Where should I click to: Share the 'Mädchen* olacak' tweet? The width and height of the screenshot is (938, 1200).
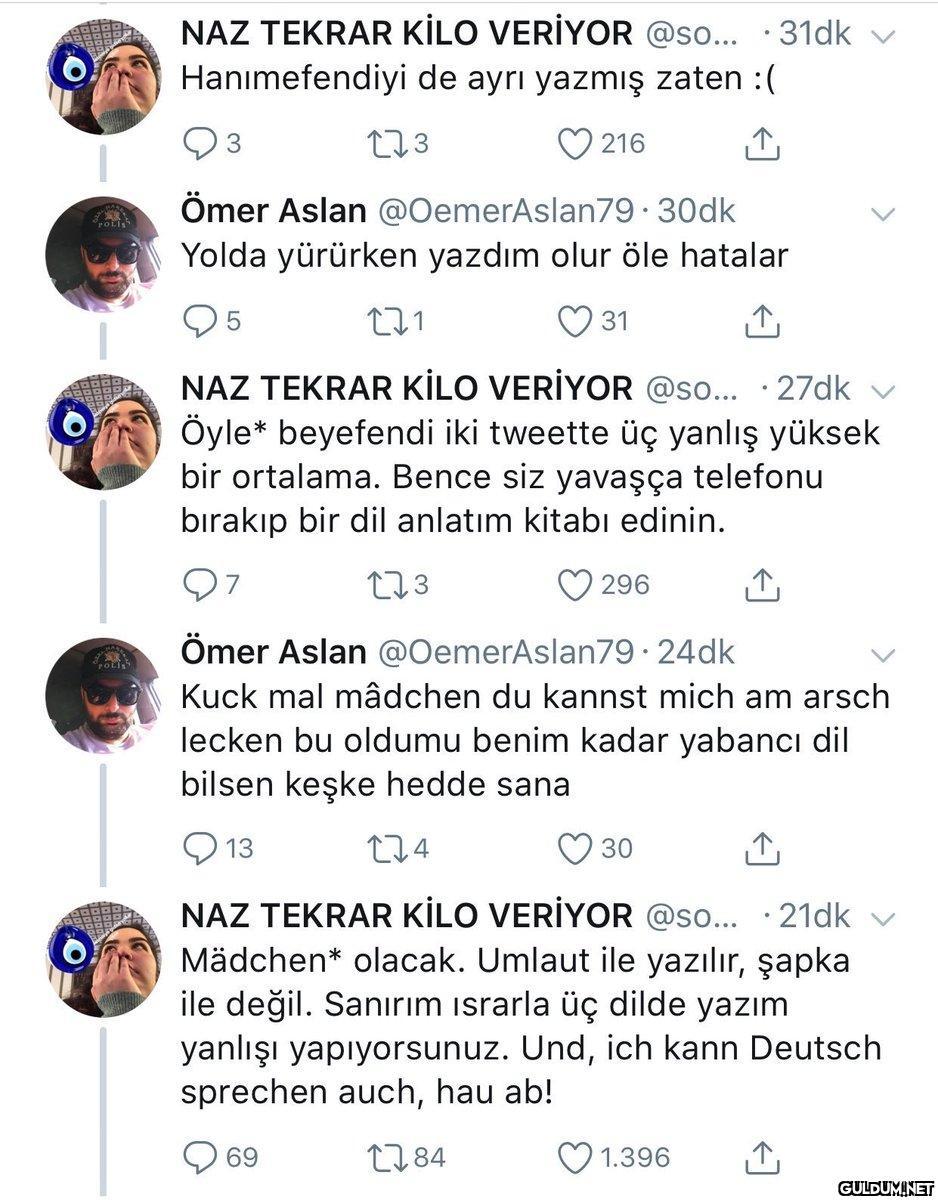tap(762, 1158)
